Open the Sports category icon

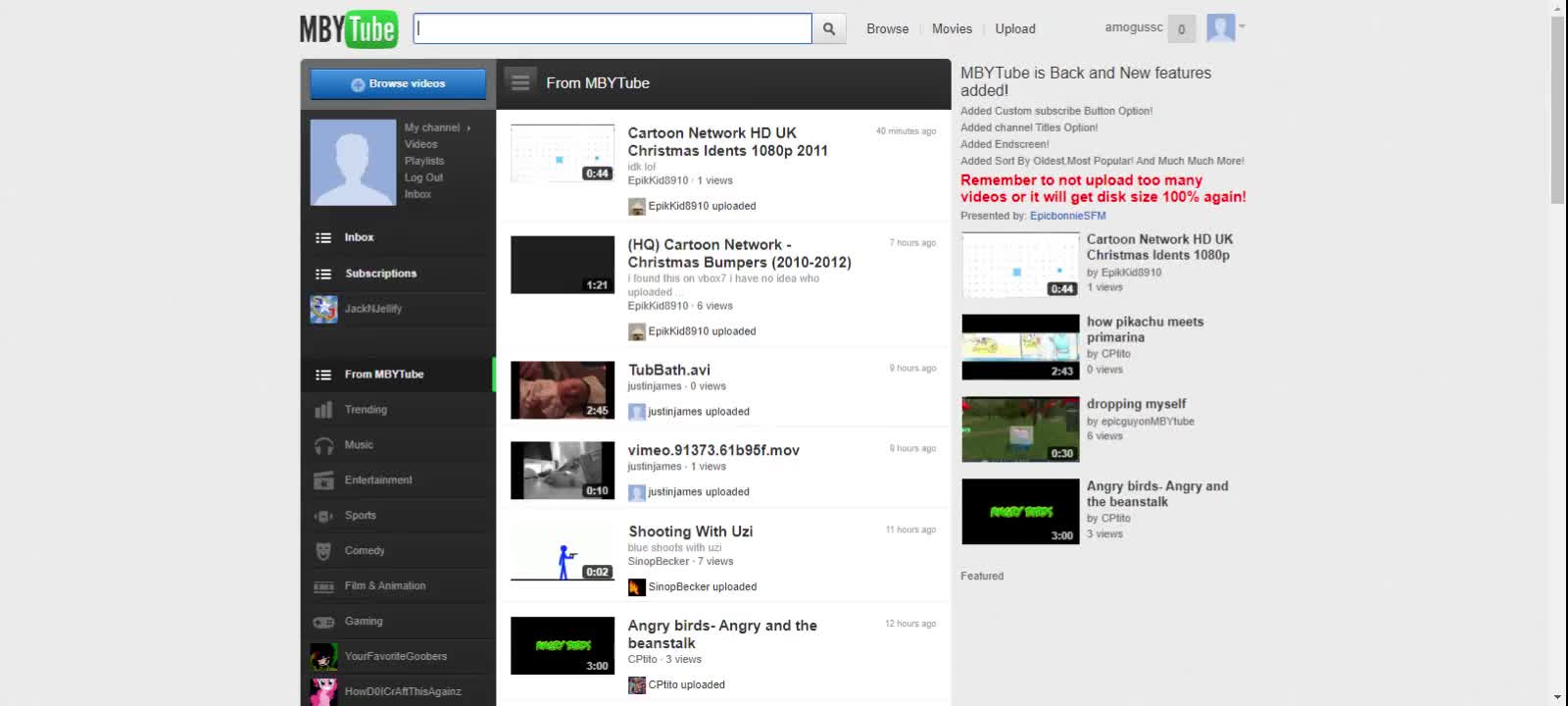tap(323, 516)
